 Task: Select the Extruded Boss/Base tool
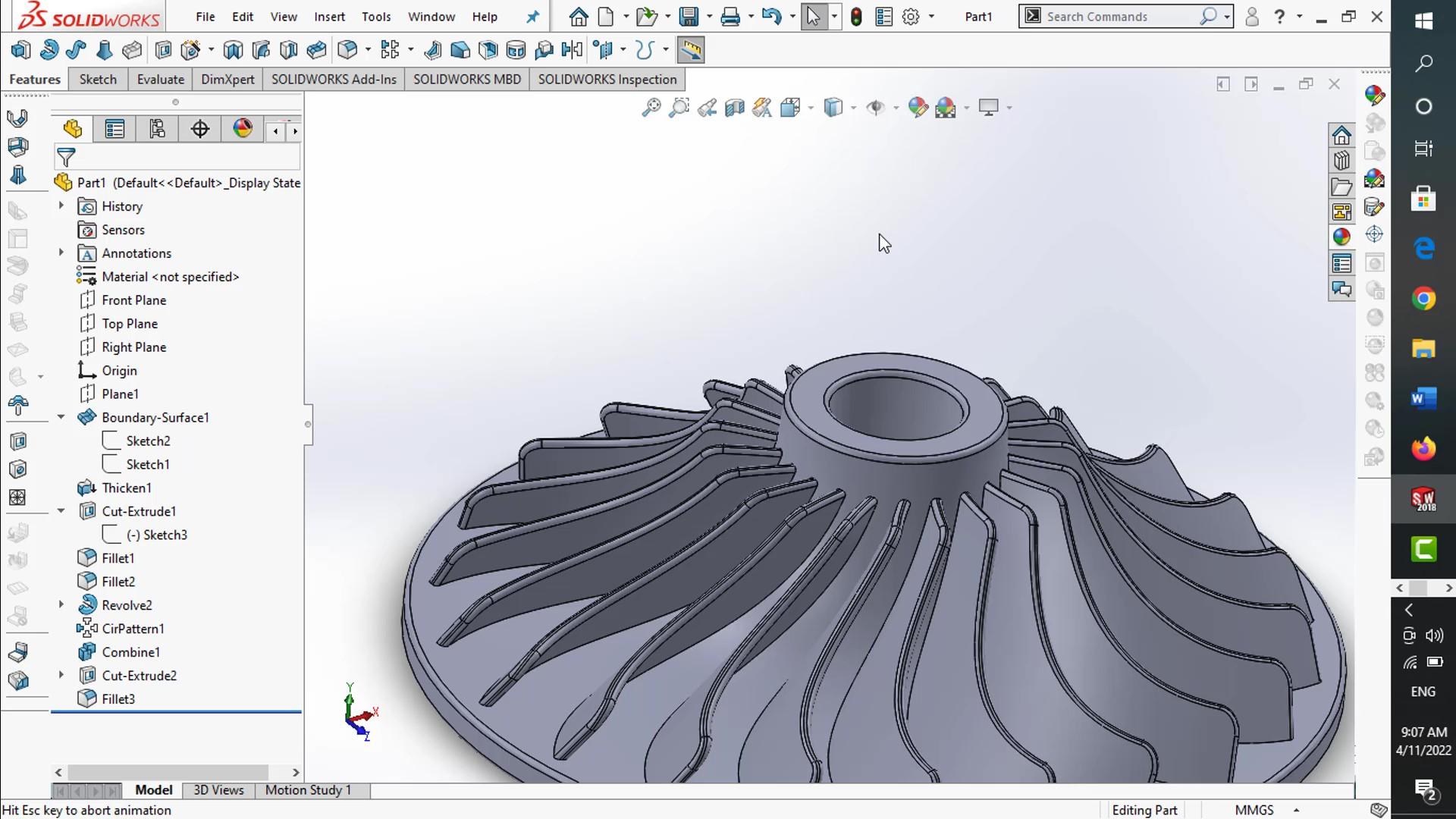(x=20, y=49)
